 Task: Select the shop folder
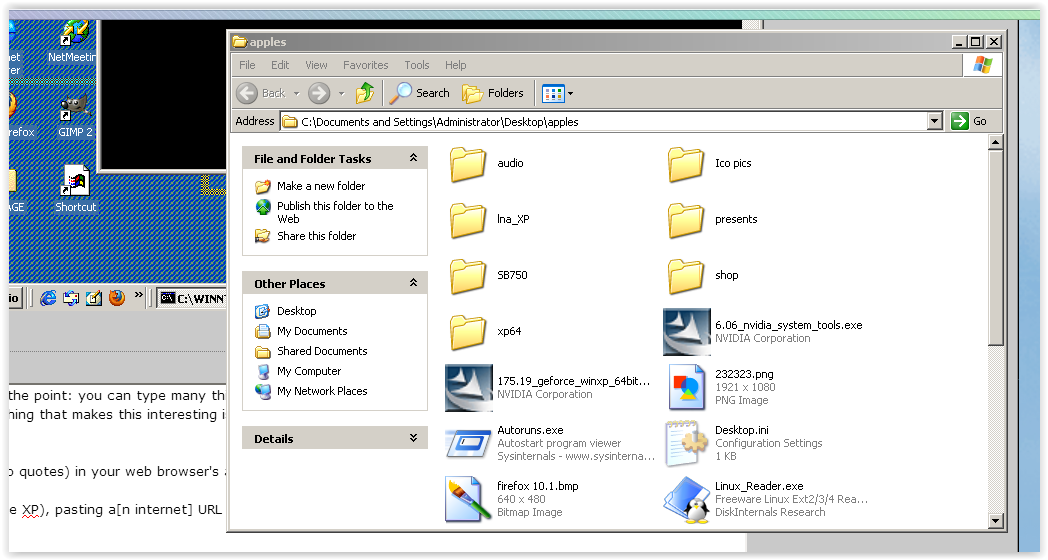(686, 276)
